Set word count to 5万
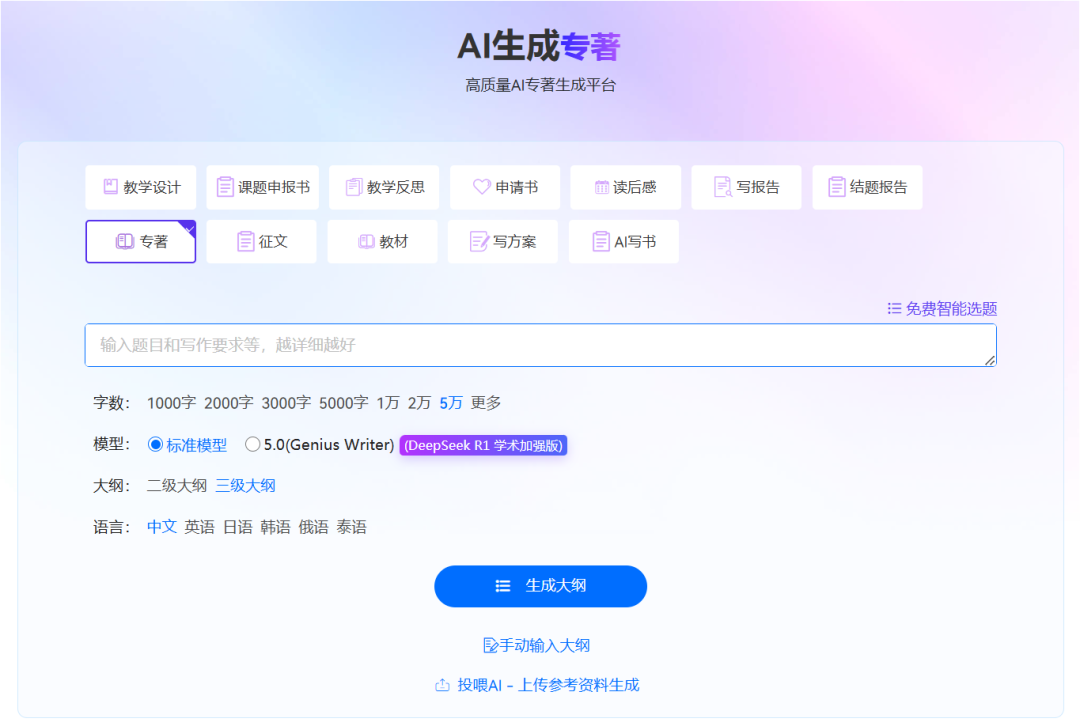The image size is (1080, 726). point(451,403)
